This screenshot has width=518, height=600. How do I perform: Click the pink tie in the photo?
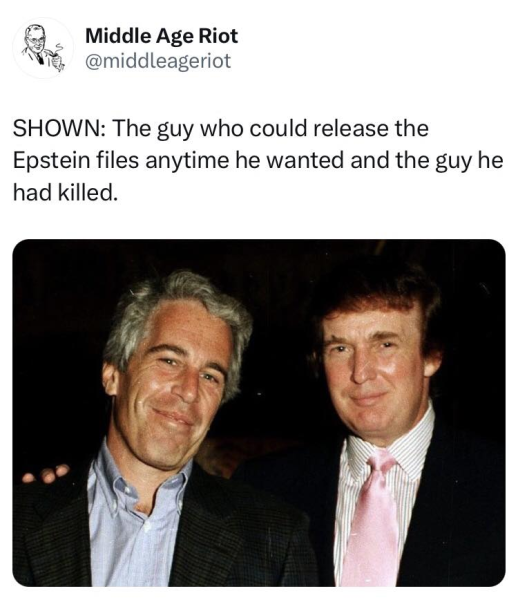370,520
